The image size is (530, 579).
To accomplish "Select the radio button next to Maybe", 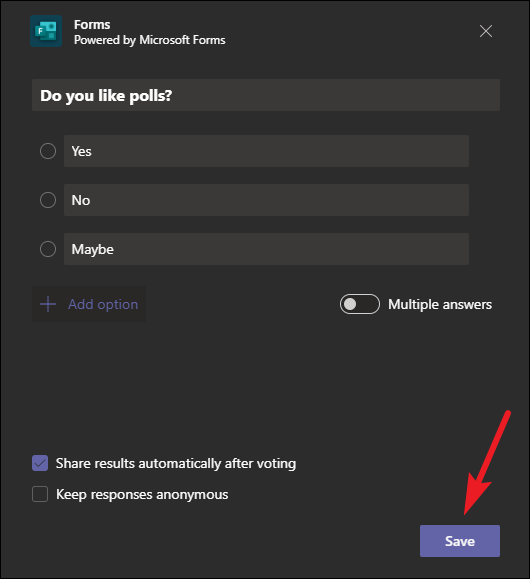I will [x=48, y=249].
